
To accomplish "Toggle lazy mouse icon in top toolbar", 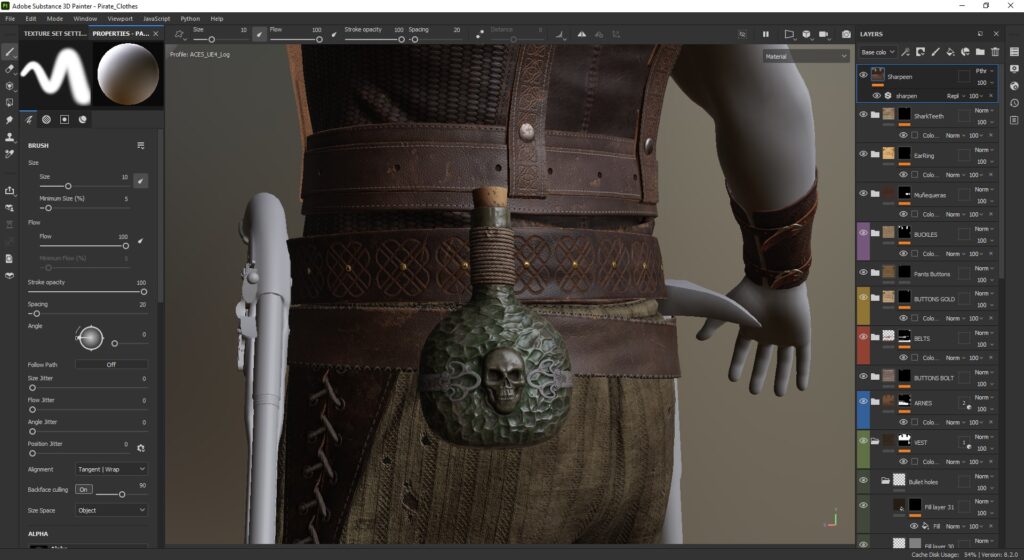I will click(x=480, y=34).
